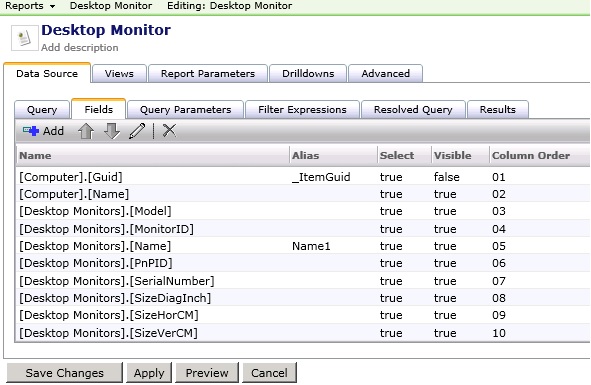The image size is (591, 385).
Task: Click Editing: Desktop Monitor breadcrumb
Action: point(229,6)
